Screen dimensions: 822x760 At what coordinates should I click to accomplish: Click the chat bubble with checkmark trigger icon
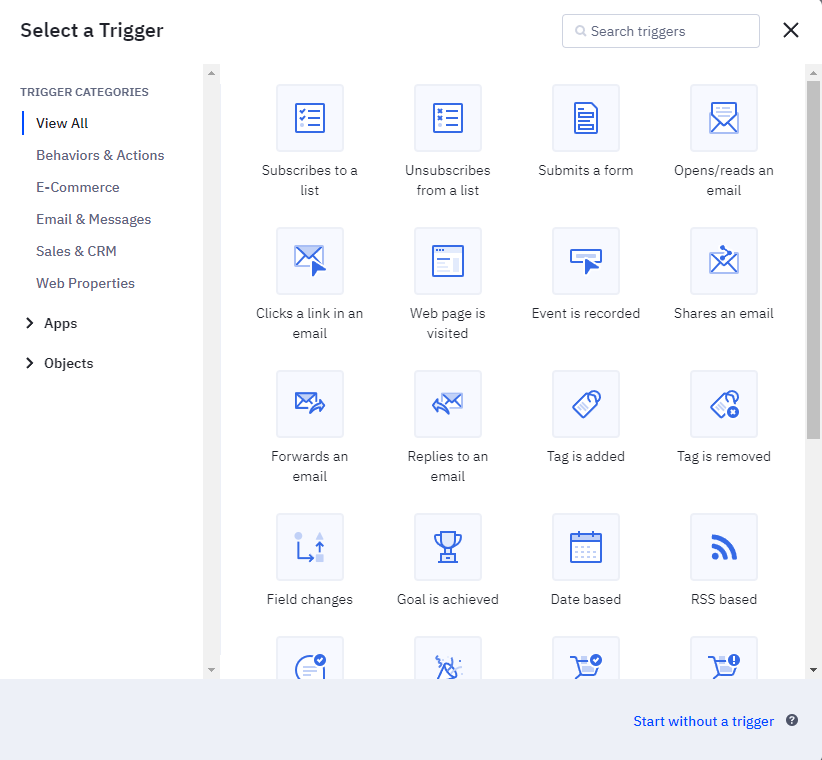pyautogui.click(x=310, y=658)
